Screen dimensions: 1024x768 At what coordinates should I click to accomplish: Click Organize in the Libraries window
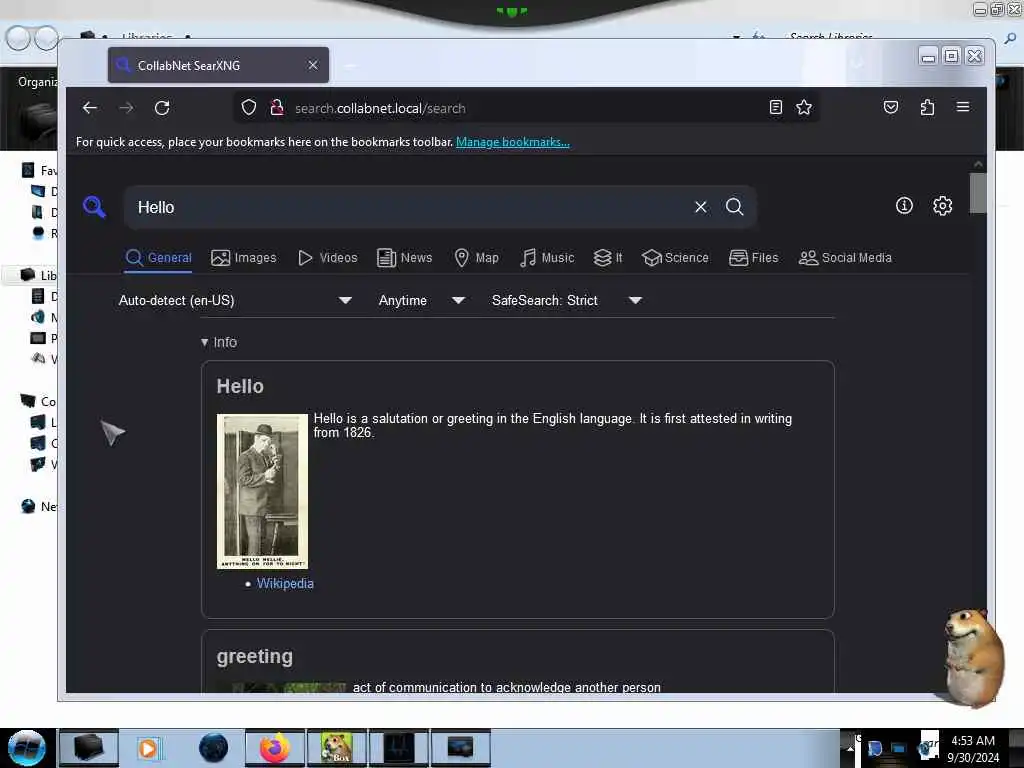[x=37, y=82]
